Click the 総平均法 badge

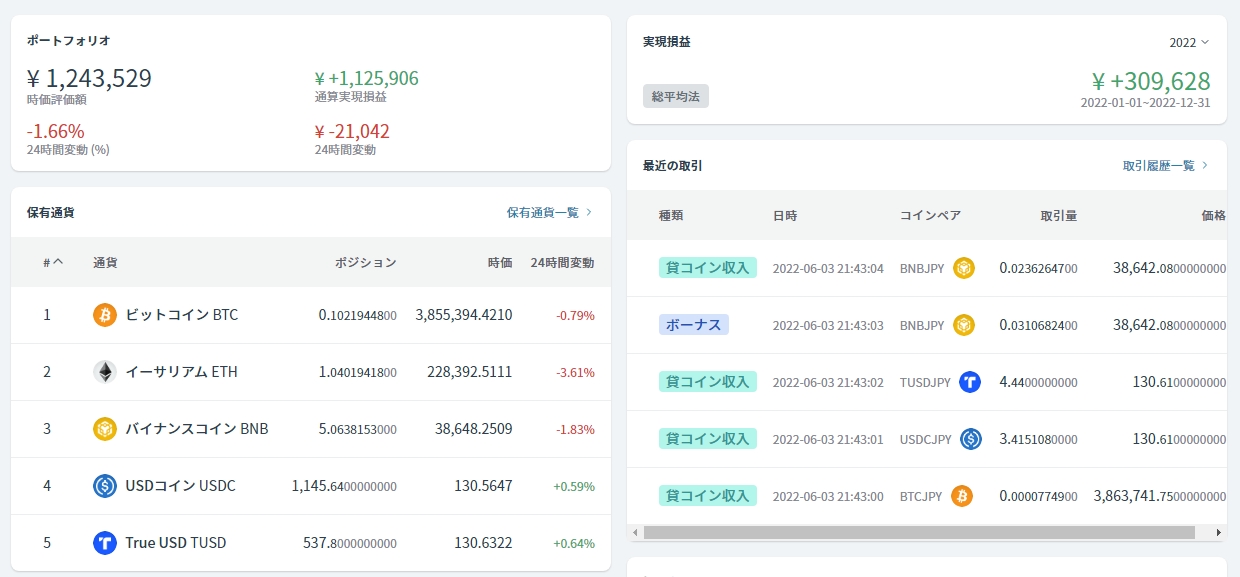(x=675, y=96)
